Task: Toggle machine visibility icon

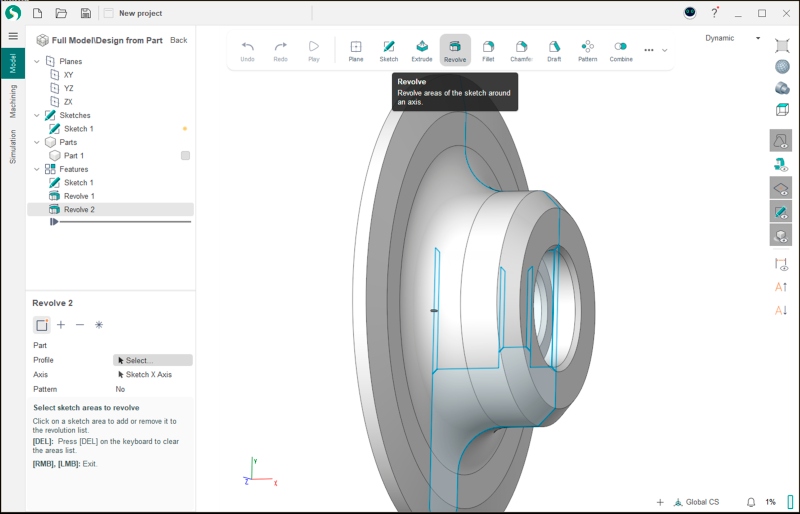Action: (x=781, y=164)
